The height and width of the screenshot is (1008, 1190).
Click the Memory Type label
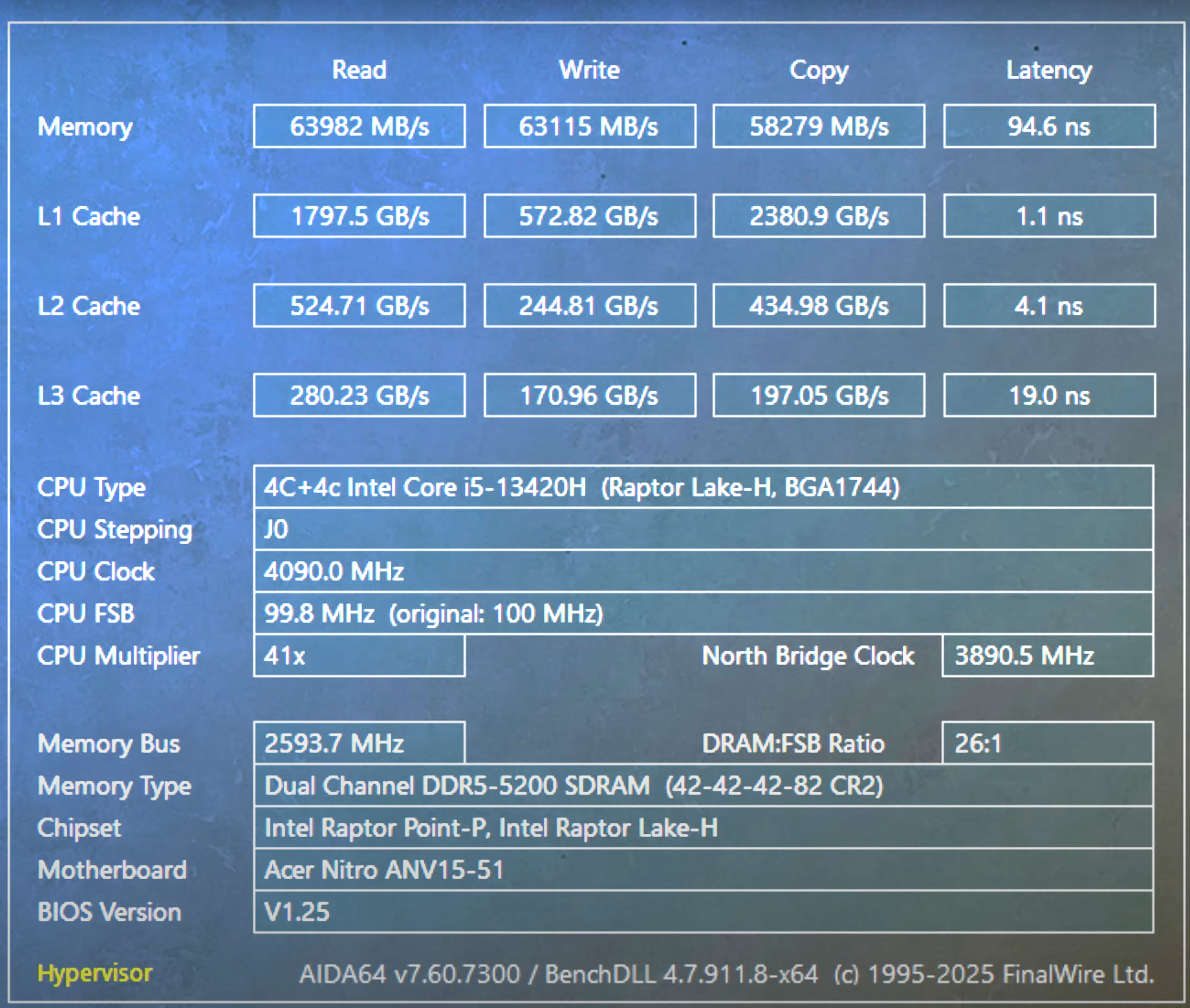pyautogui.click(x=114, y=786)
